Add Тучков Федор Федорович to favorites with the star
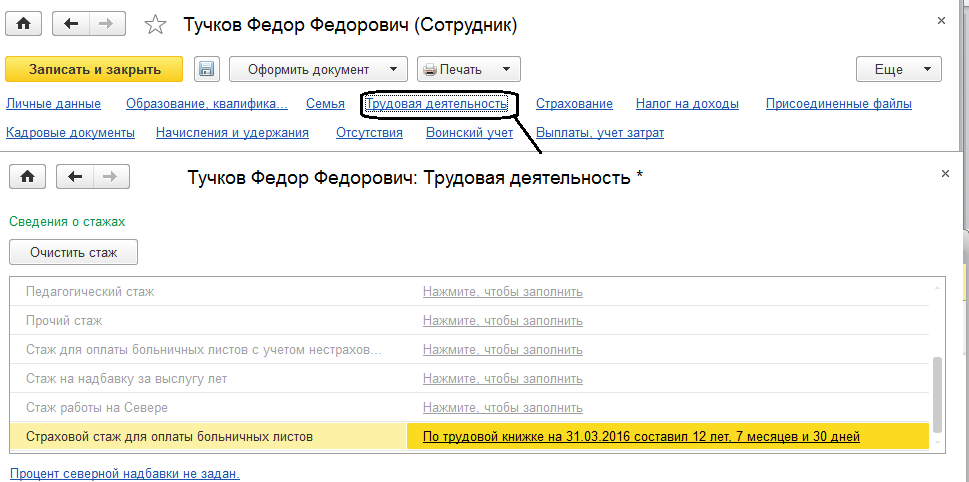The image size is (969, 482). pyautogui.click(x=154, y=25)
